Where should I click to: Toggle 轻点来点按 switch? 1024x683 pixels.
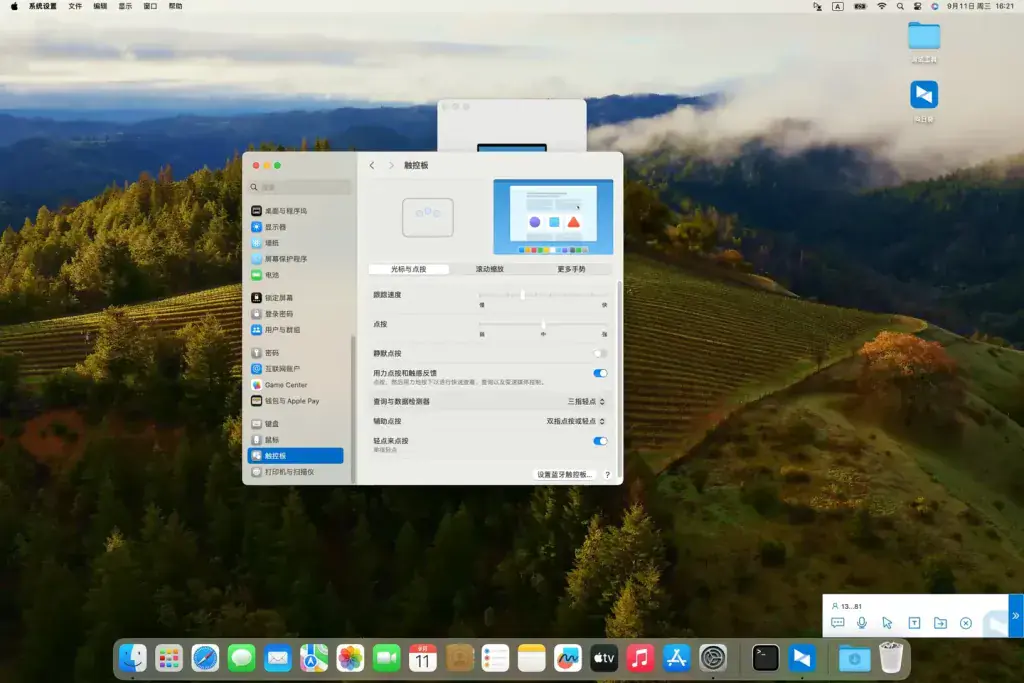600,441
